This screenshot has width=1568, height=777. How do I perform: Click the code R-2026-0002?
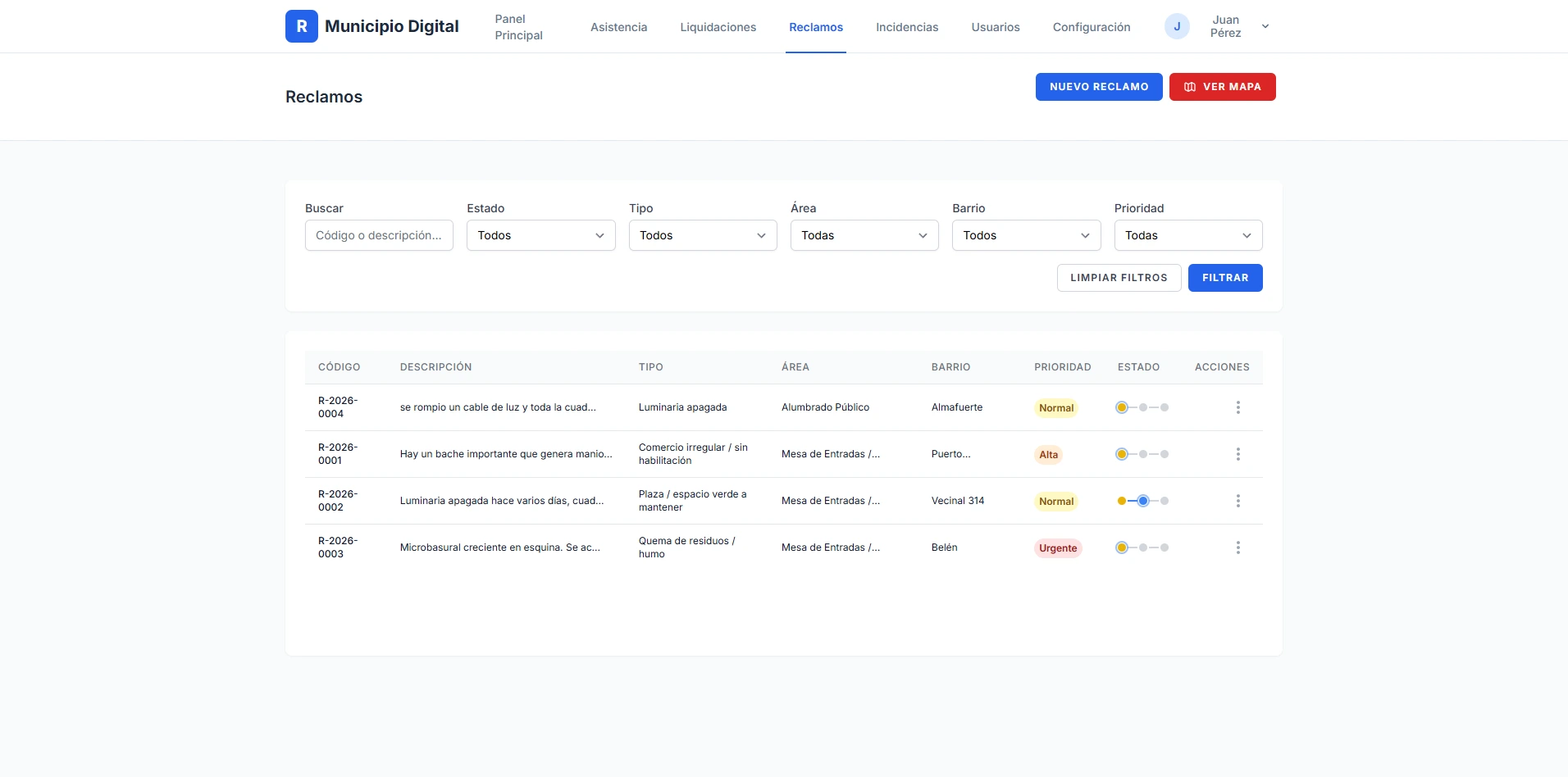tap(338, 501)
